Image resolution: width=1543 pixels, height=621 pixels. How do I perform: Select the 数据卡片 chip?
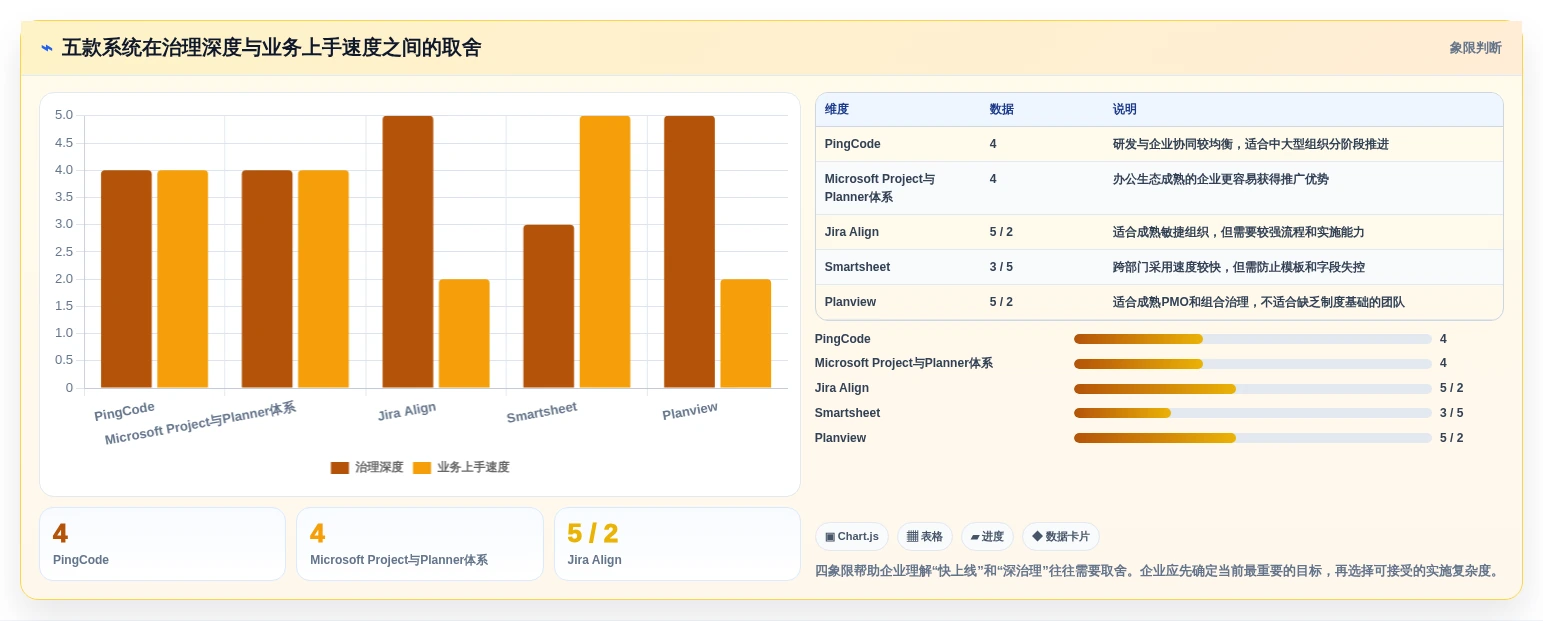1061,537
